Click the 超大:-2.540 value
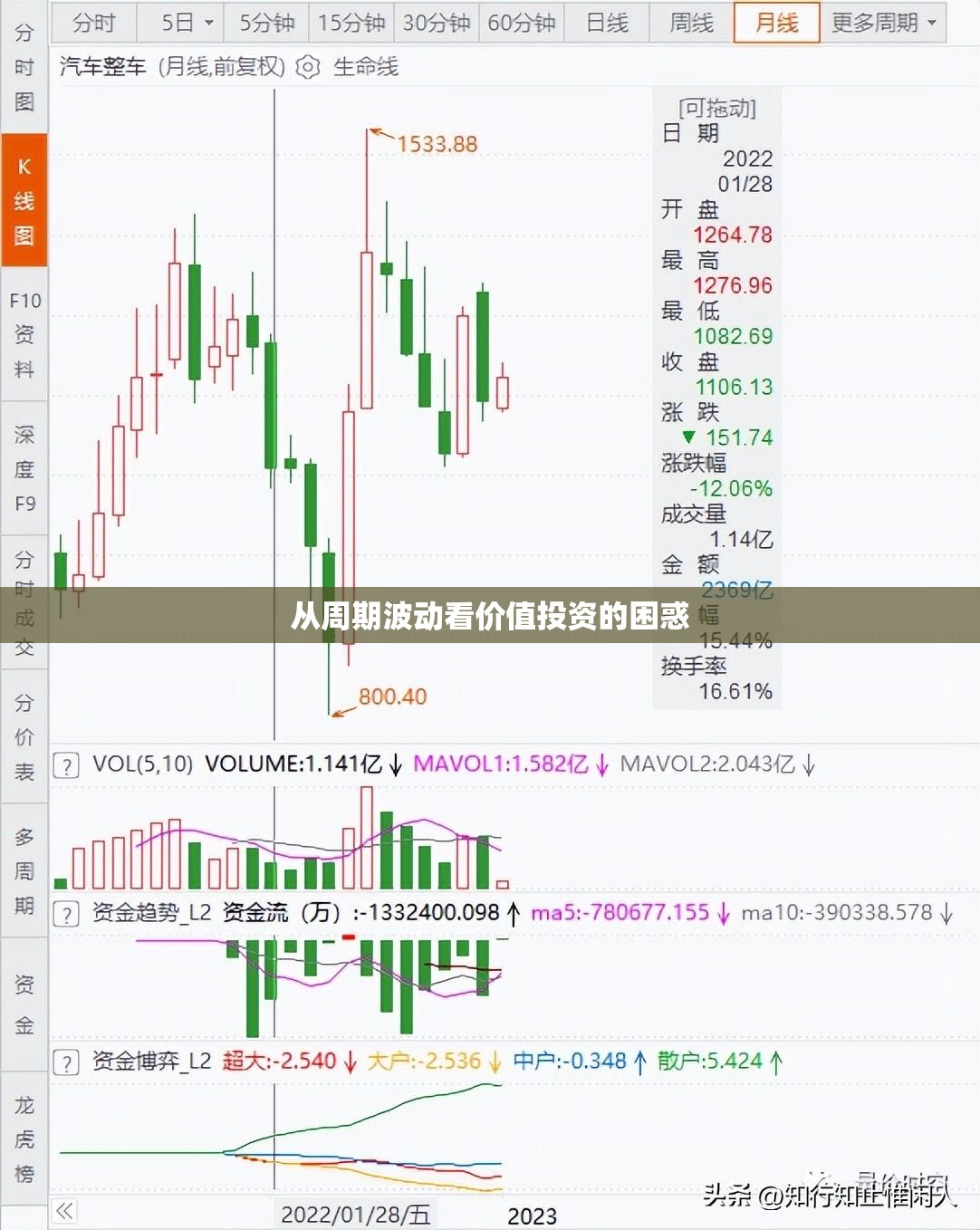Screen dimensions: 980x1230 (x=280, y=1062)
